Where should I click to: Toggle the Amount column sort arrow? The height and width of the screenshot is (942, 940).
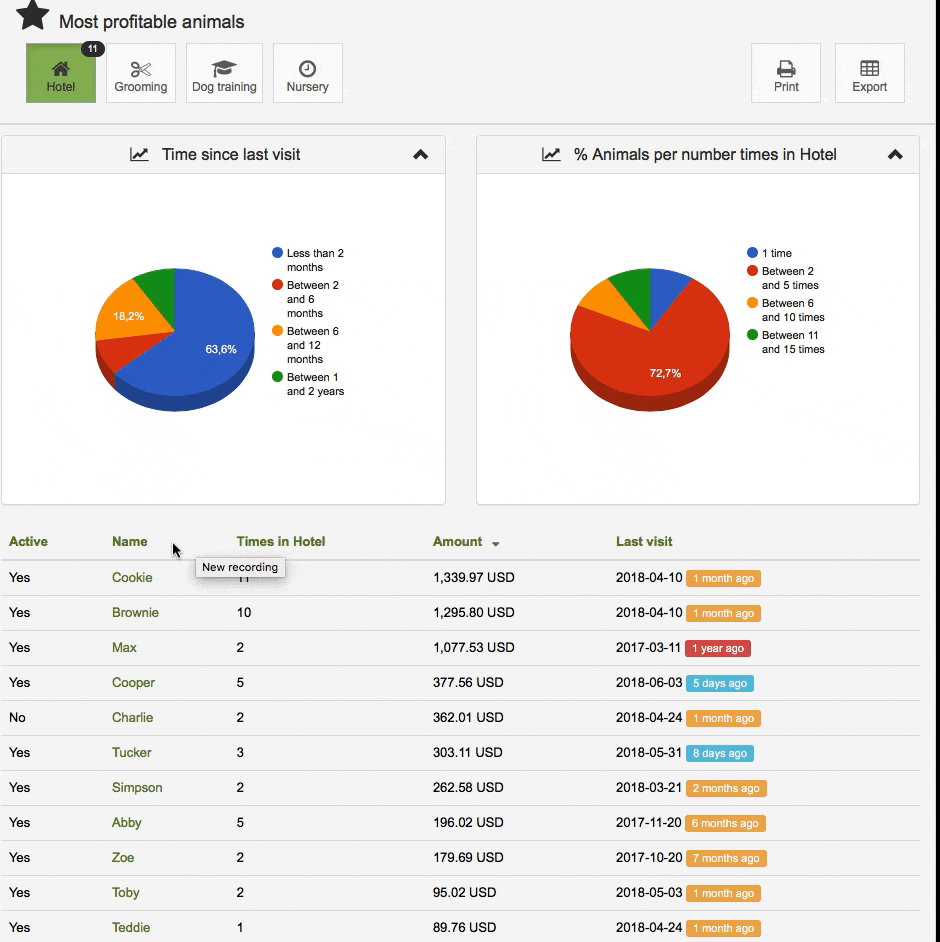496,543
